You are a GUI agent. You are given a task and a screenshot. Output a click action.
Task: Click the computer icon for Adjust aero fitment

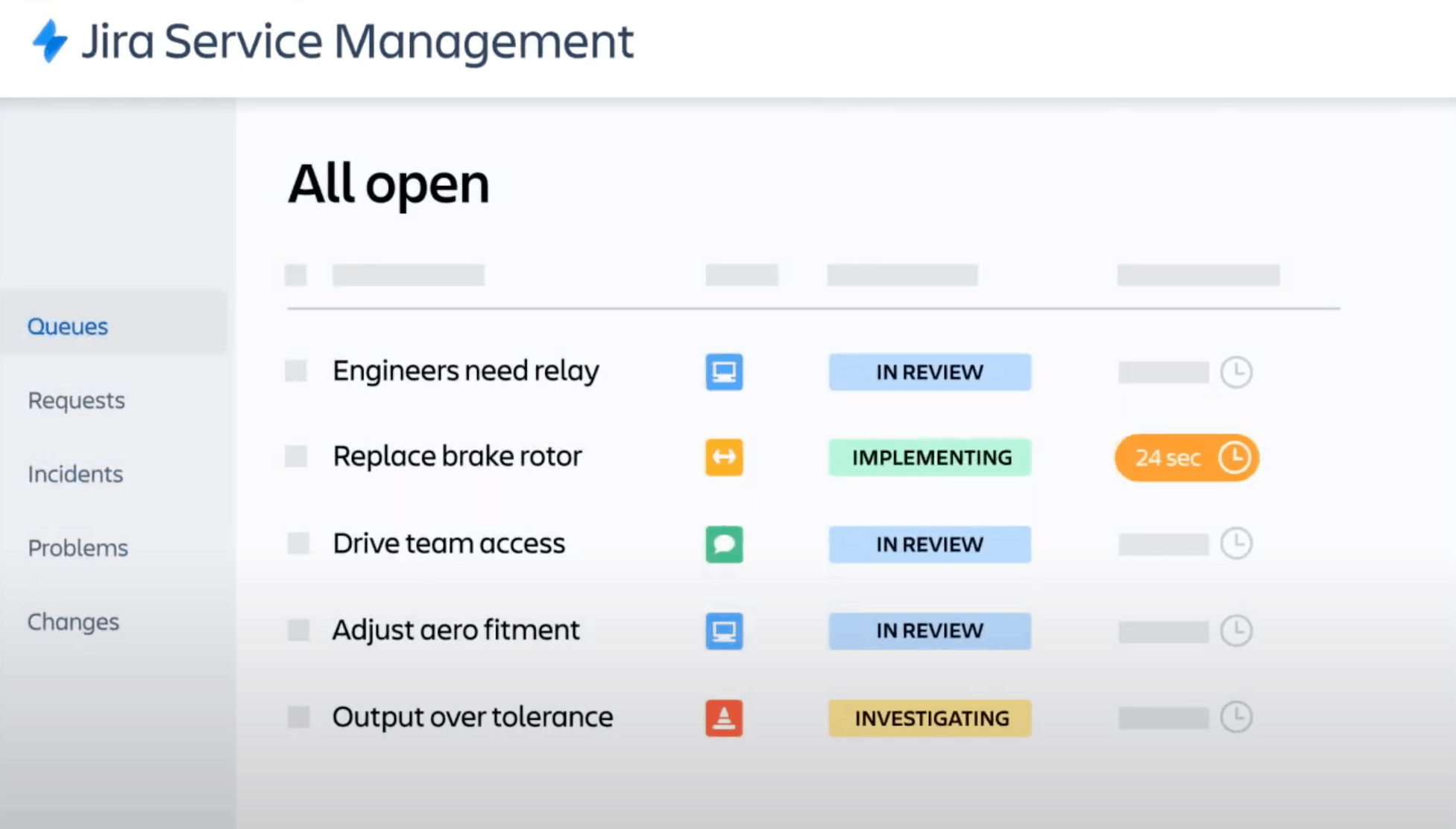coord(724,631)
